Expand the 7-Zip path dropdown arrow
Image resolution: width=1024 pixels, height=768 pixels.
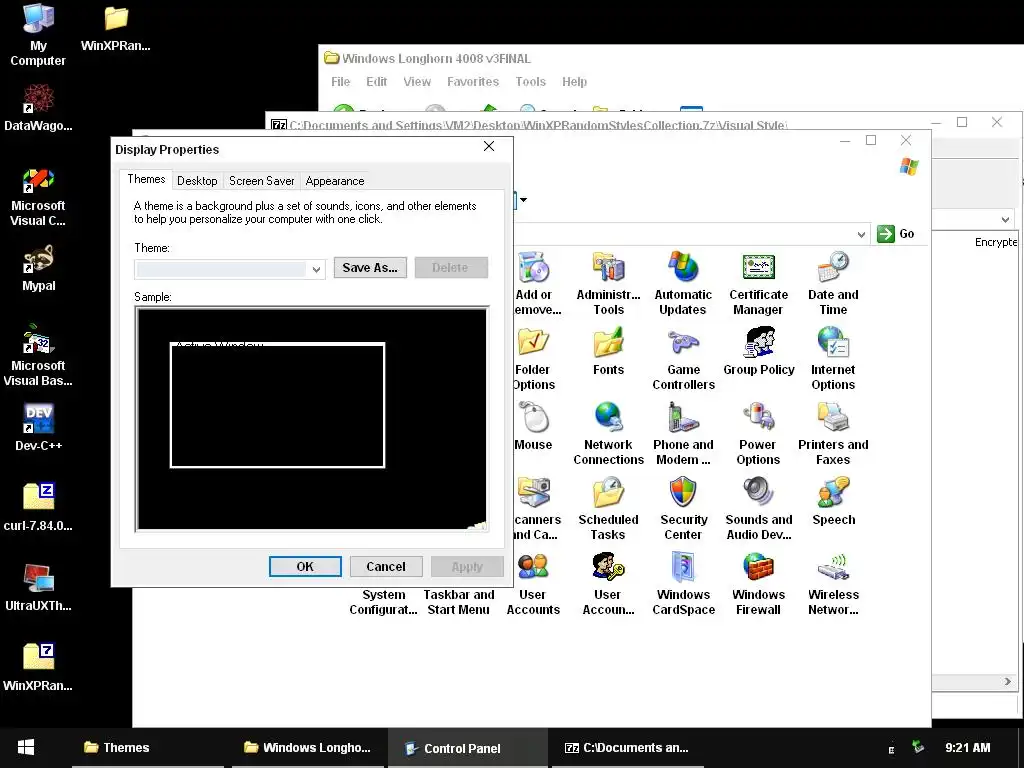pos(1005,219)
